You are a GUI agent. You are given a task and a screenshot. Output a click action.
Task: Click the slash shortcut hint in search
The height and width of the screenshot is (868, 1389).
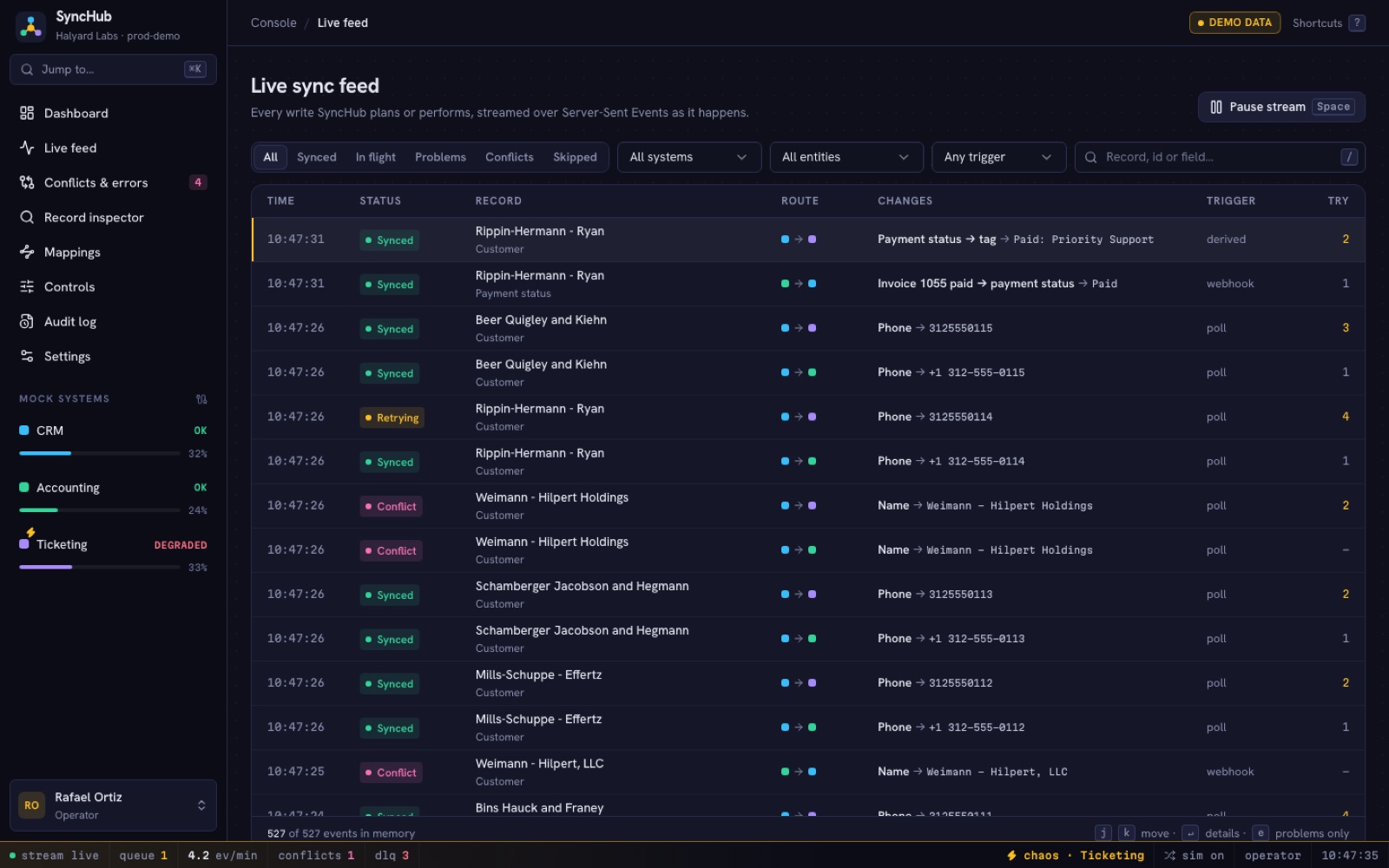pos(1349,157)
